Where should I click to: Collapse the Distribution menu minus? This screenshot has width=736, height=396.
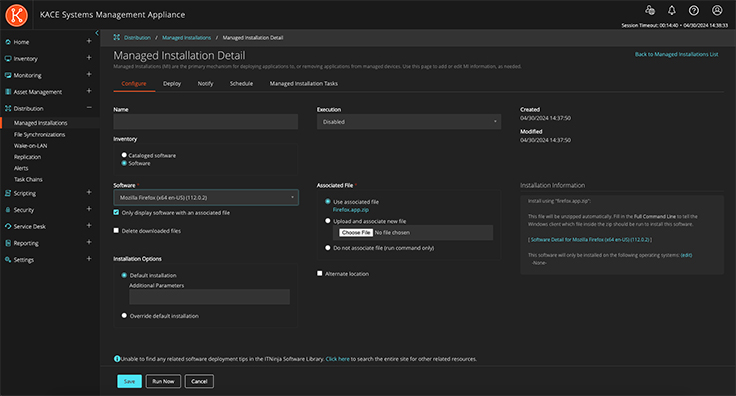pyautogui.click(x=89, y=108)
